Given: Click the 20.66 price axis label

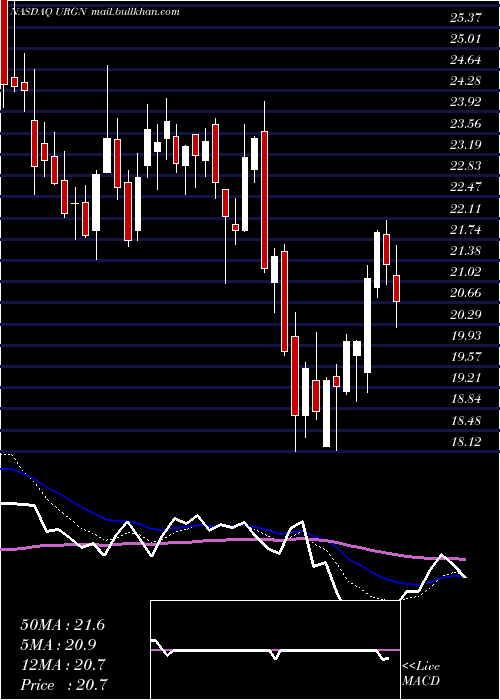Looking at the screenshot, I should 466,293.
